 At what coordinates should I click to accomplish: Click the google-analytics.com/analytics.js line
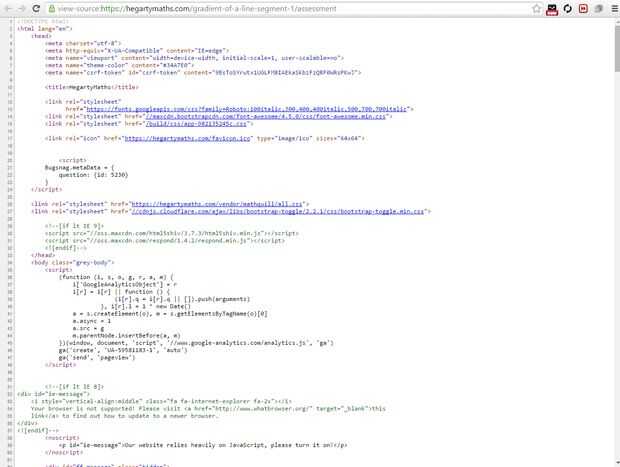point(196,343)
